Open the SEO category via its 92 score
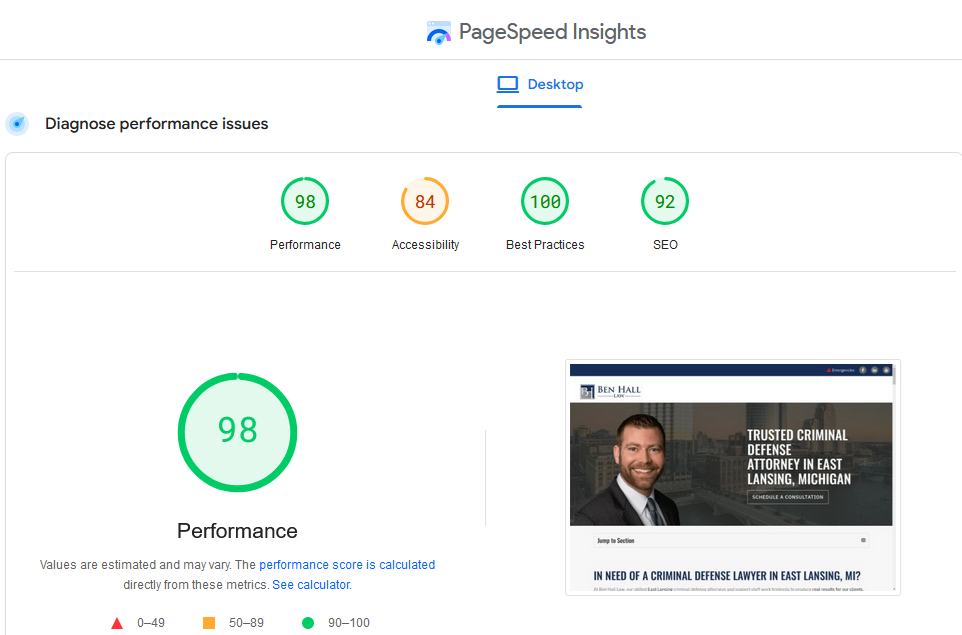The width and height of the screenshot is (962, 635). click(665, 201)
